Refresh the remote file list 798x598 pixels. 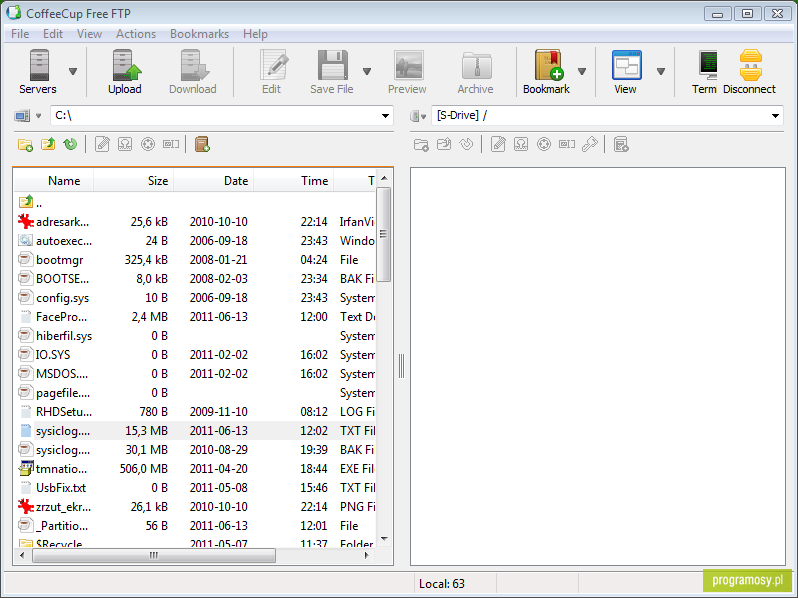(x=466, y=145)
